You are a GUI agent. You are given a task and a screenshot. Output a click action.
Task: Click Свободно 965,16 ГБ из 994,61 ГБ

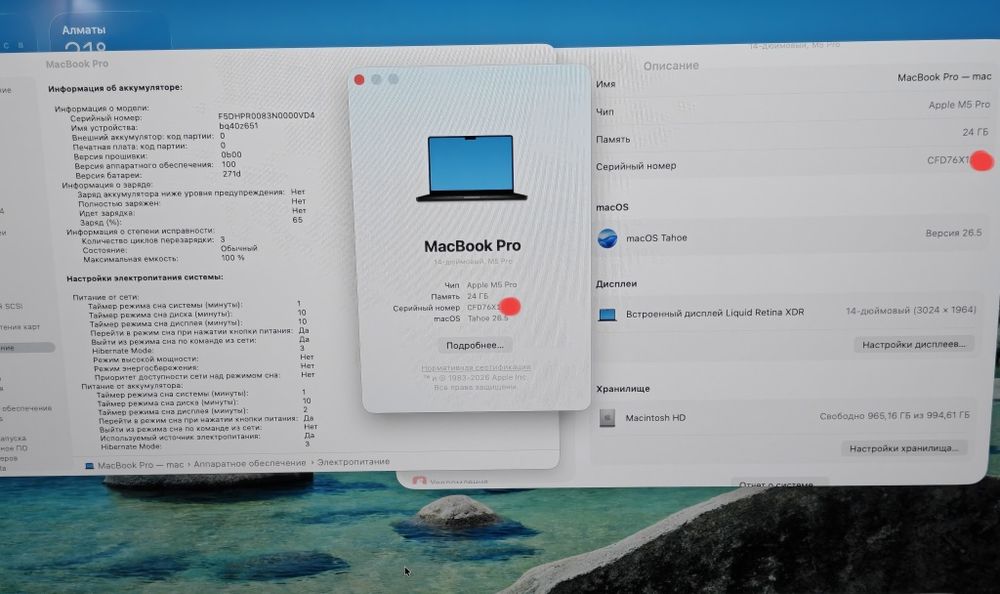894,415
